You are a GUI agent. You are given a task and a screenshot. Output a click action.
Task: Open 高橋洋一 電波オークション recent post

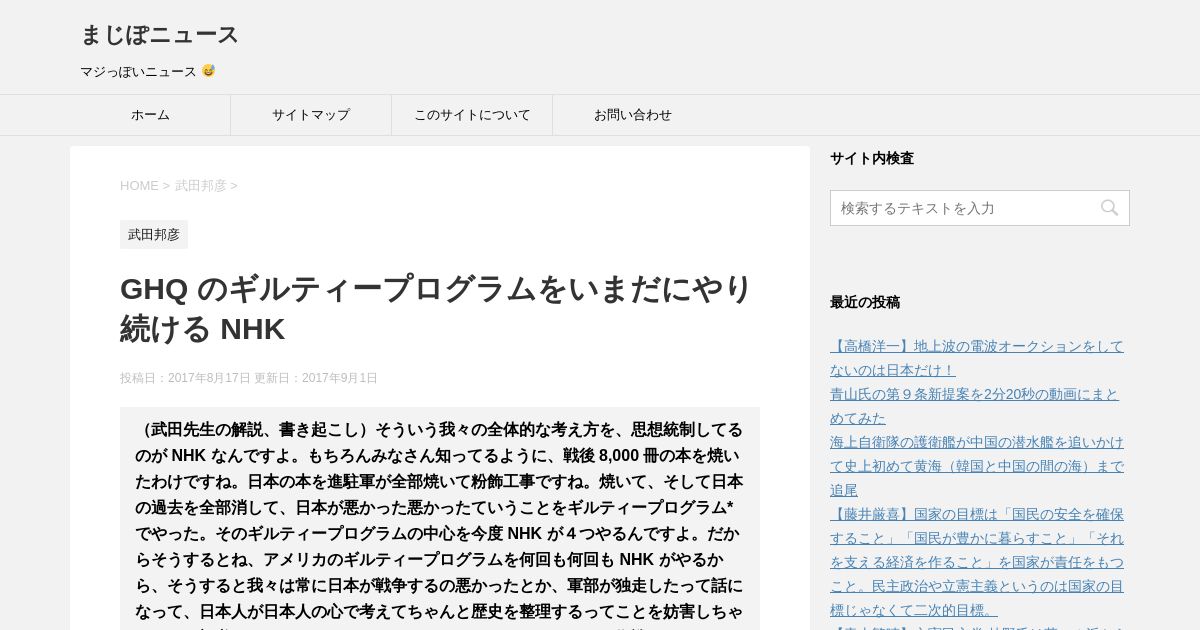(977, 358)
